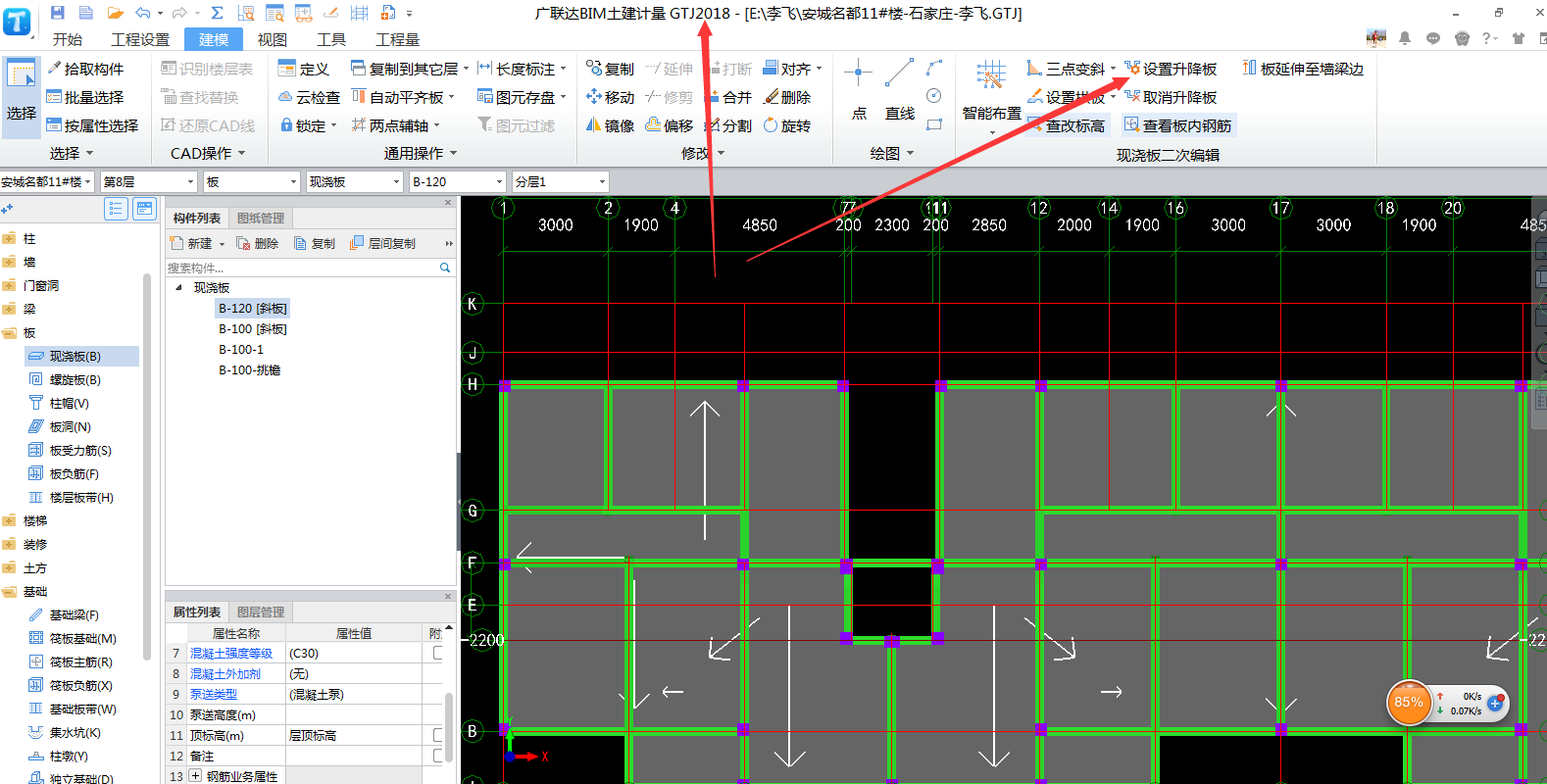The height and width of the screenshot is (784, 1547).
Task: Click the search magnifier in component search box
Action: (x=445, y=268)
